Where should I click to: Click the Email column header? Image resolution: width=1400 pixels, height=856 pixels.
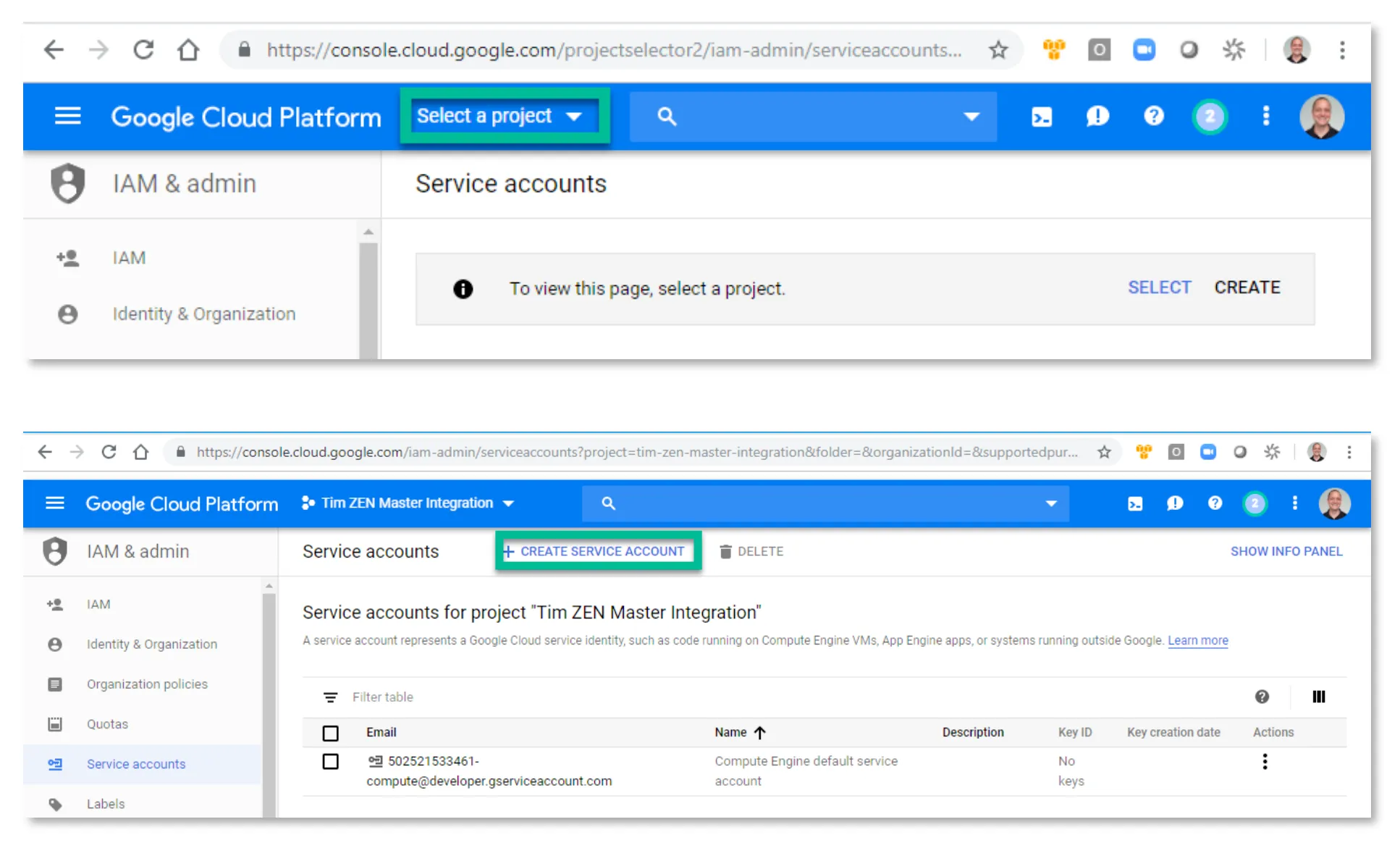click(x=381, y=732)
